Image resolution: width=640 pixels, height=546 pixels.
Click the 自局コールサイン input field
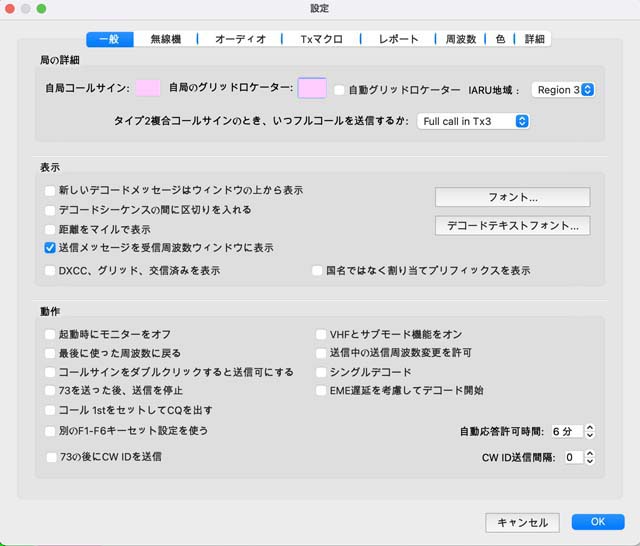pos(148,89)
